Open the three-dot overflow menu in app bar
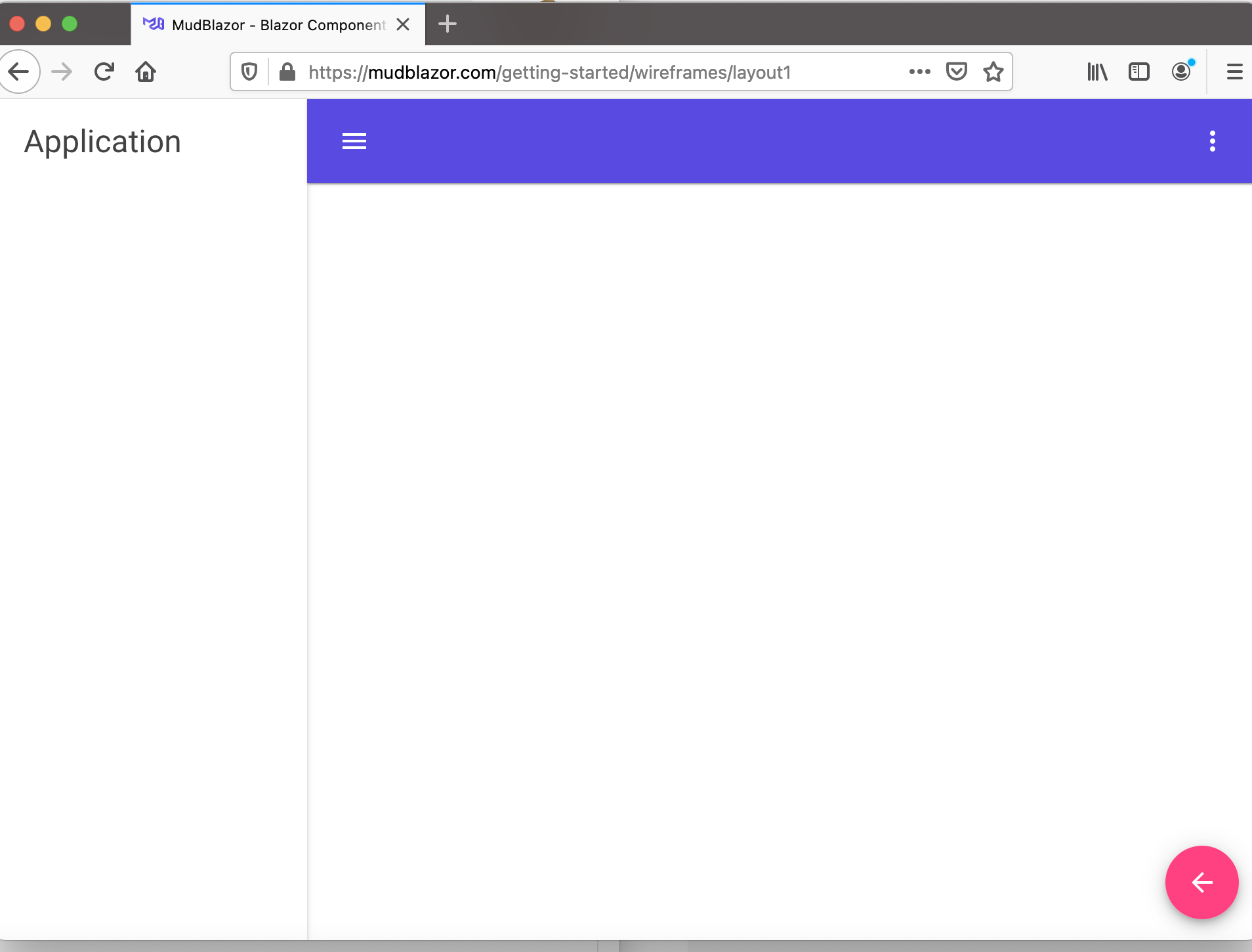The width and height of the screenshot is (1252, 952). pos(1213,141)
